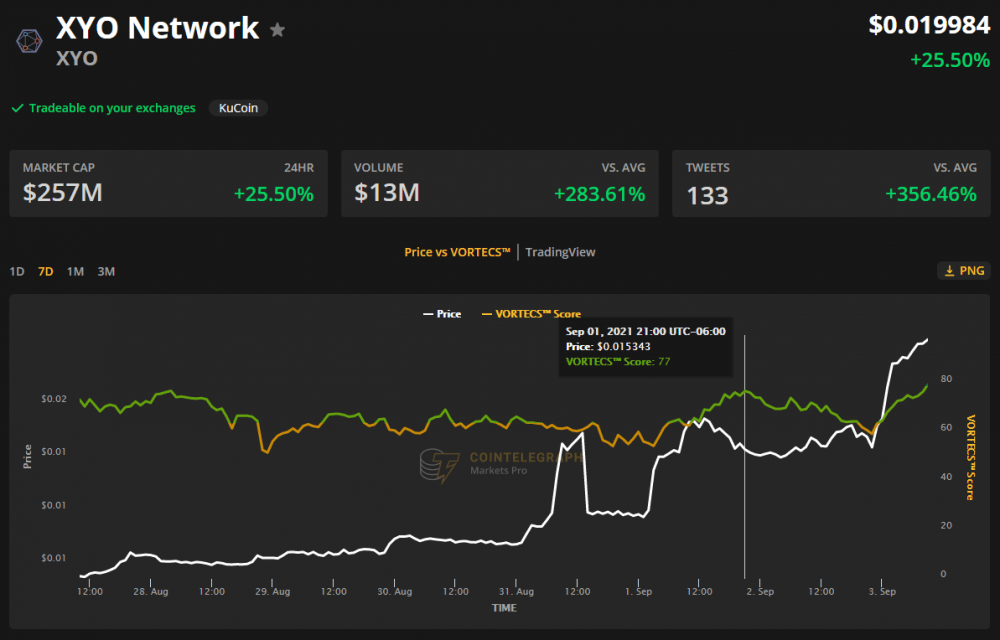This screenshot has width=1000, height=640.
Task: Click the tooltip Price $0.015343 line
Action: (608, 347)
